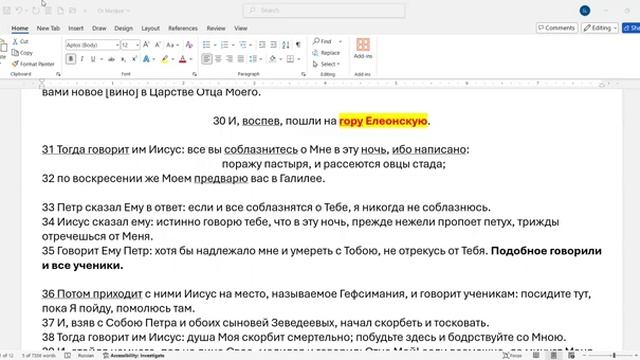Open the Draw tab

tap(99, 28)
